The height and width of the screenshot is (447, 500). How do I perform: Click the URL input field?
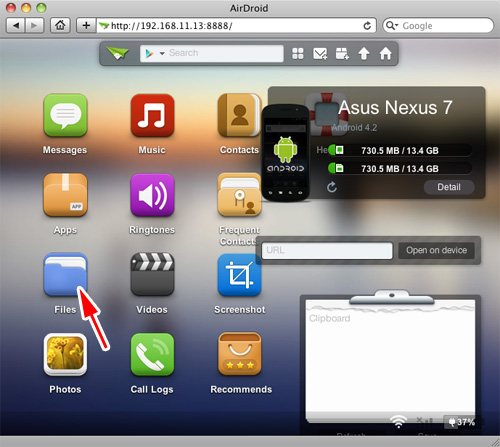[x=327, y=251]
